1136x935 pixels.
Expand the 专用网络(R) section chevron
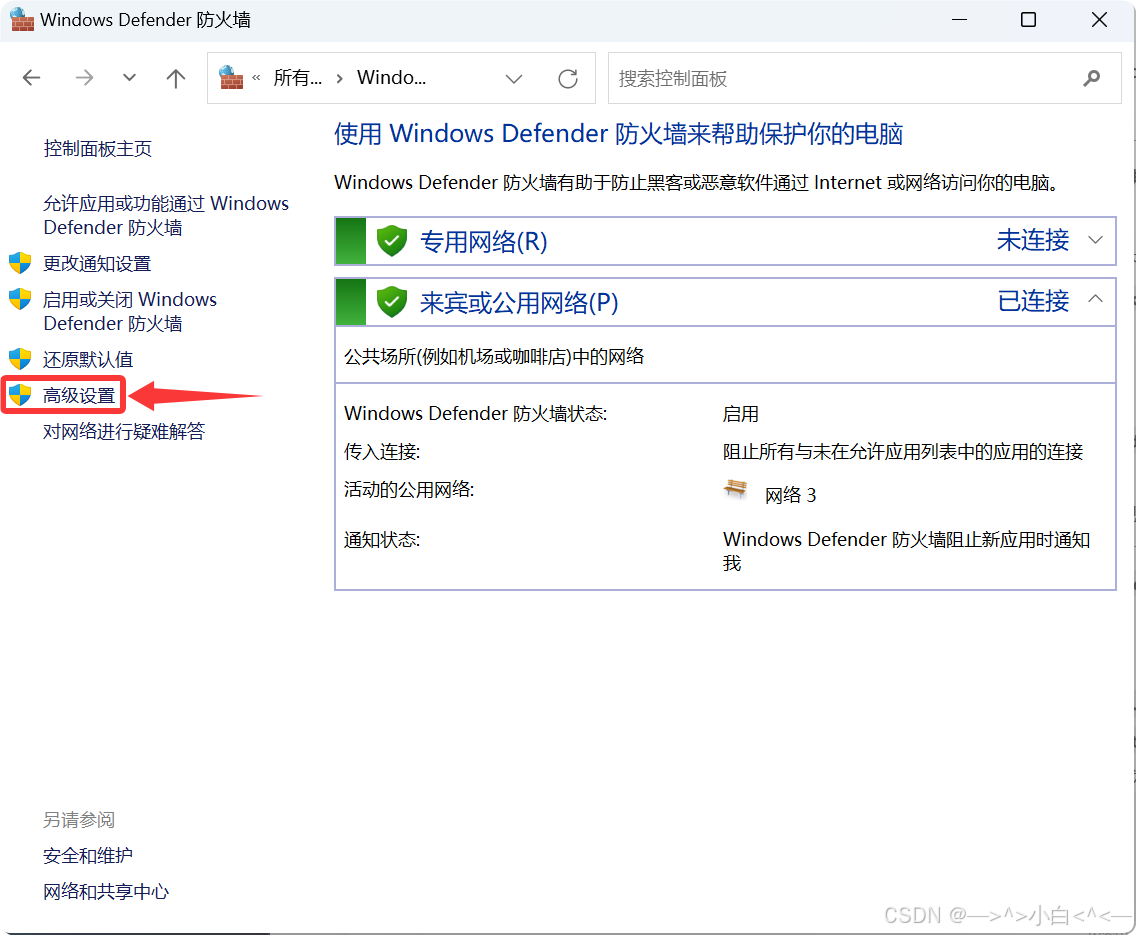[x=1095, y=240]
